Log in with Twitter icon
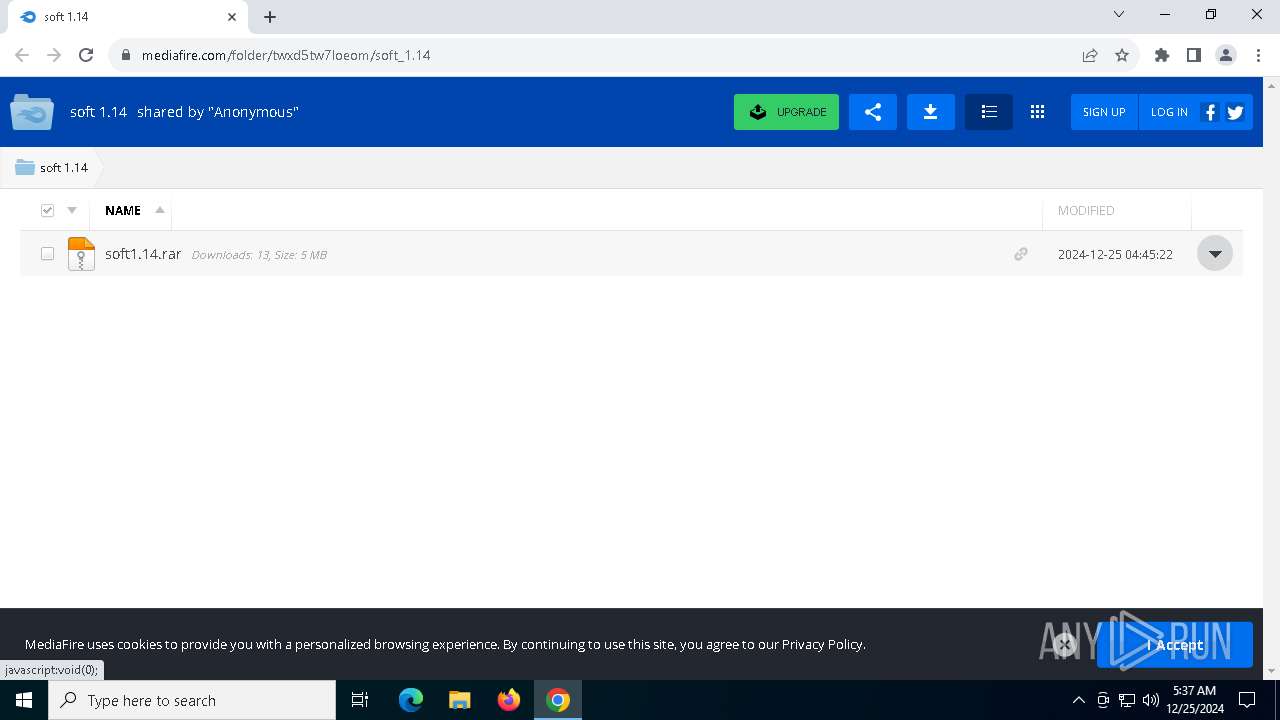Screen dimensions: 1280x720 (x=1236, y=112)
